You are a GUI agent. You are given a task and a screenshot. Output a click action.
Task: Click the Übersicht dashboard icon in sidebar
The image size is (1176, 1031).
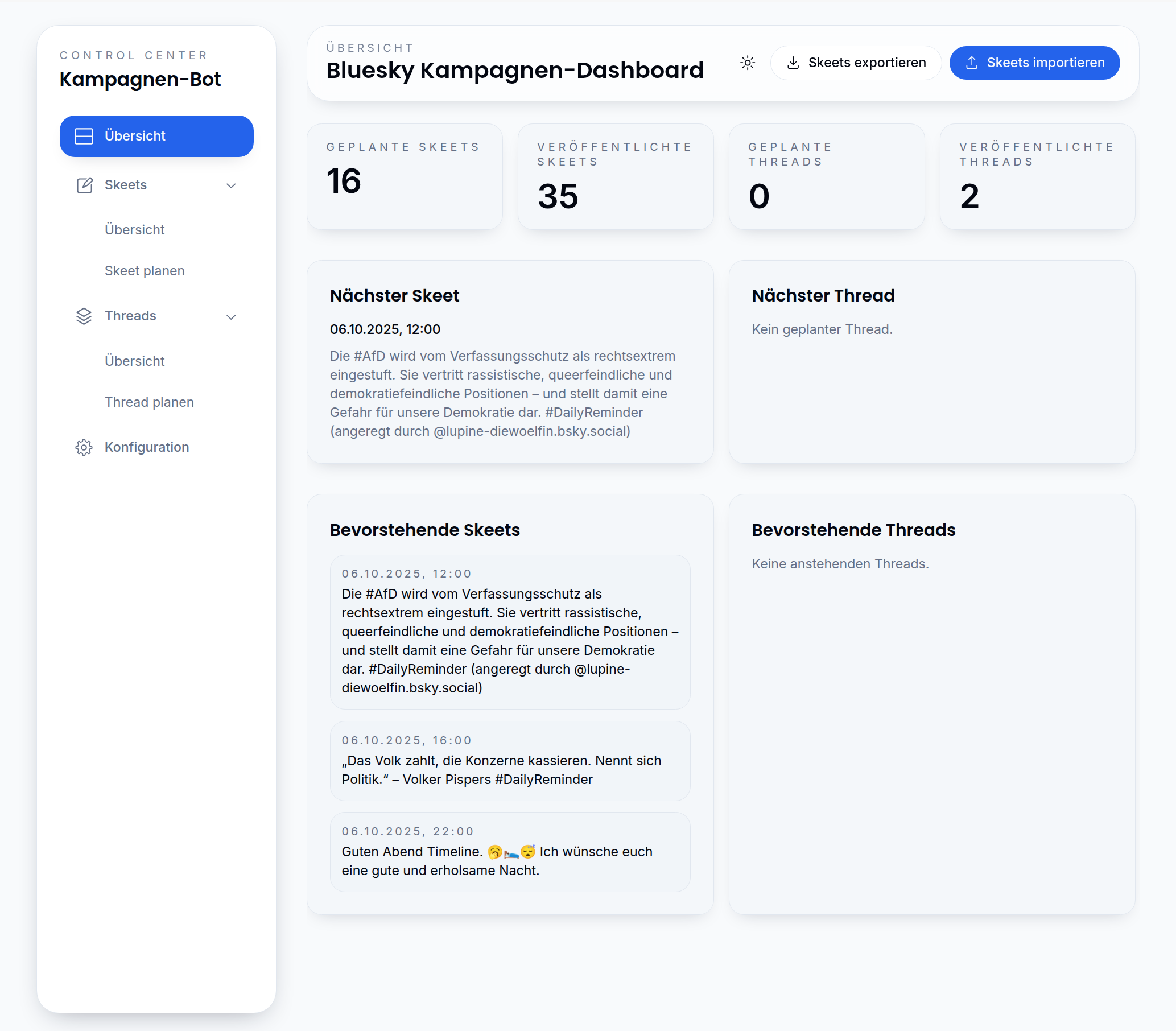pos(84,136)
